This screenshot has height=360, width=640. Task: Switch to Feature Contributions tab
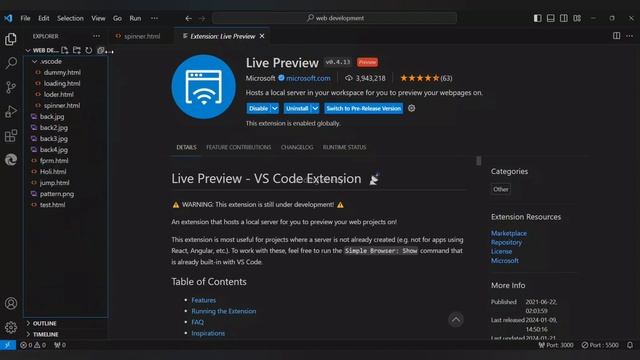[238, 147]
